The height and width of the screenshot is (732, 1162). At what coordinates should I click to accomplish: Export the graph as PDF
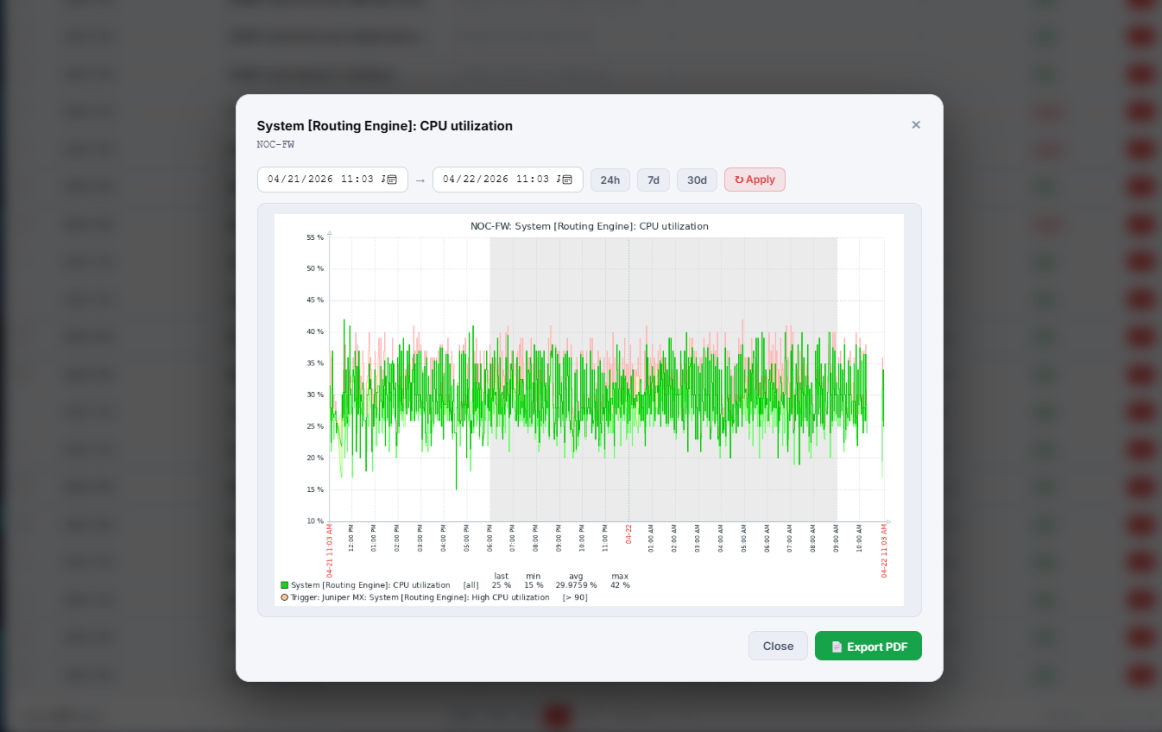pos(868,646)
